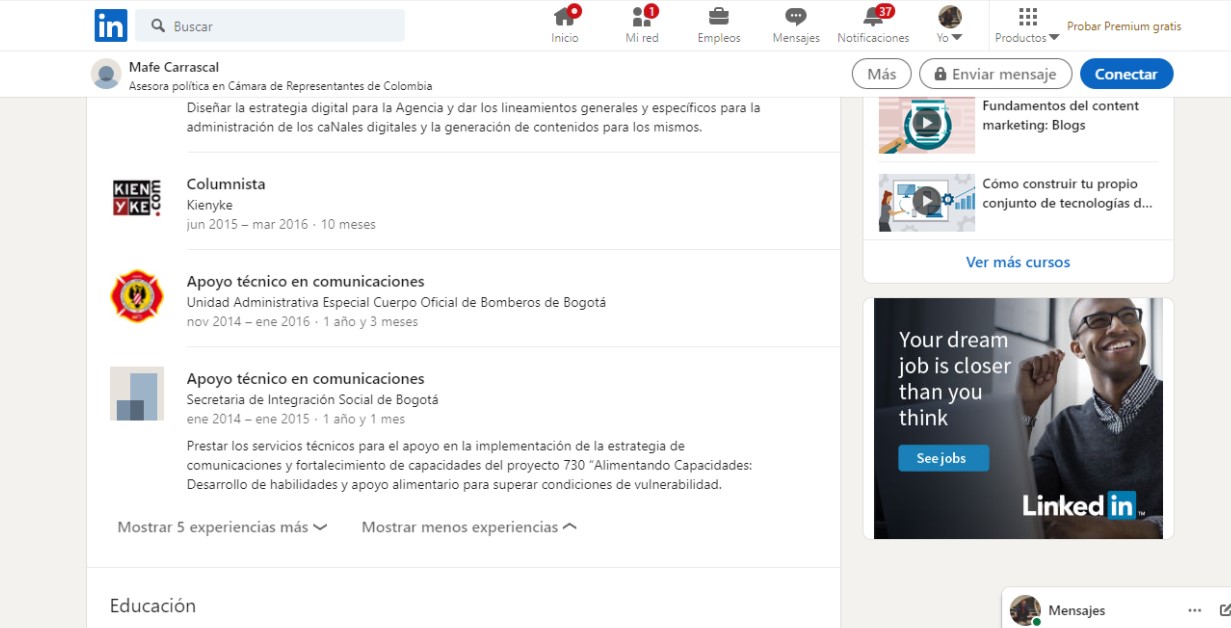Click the Más button

[881, 74]
